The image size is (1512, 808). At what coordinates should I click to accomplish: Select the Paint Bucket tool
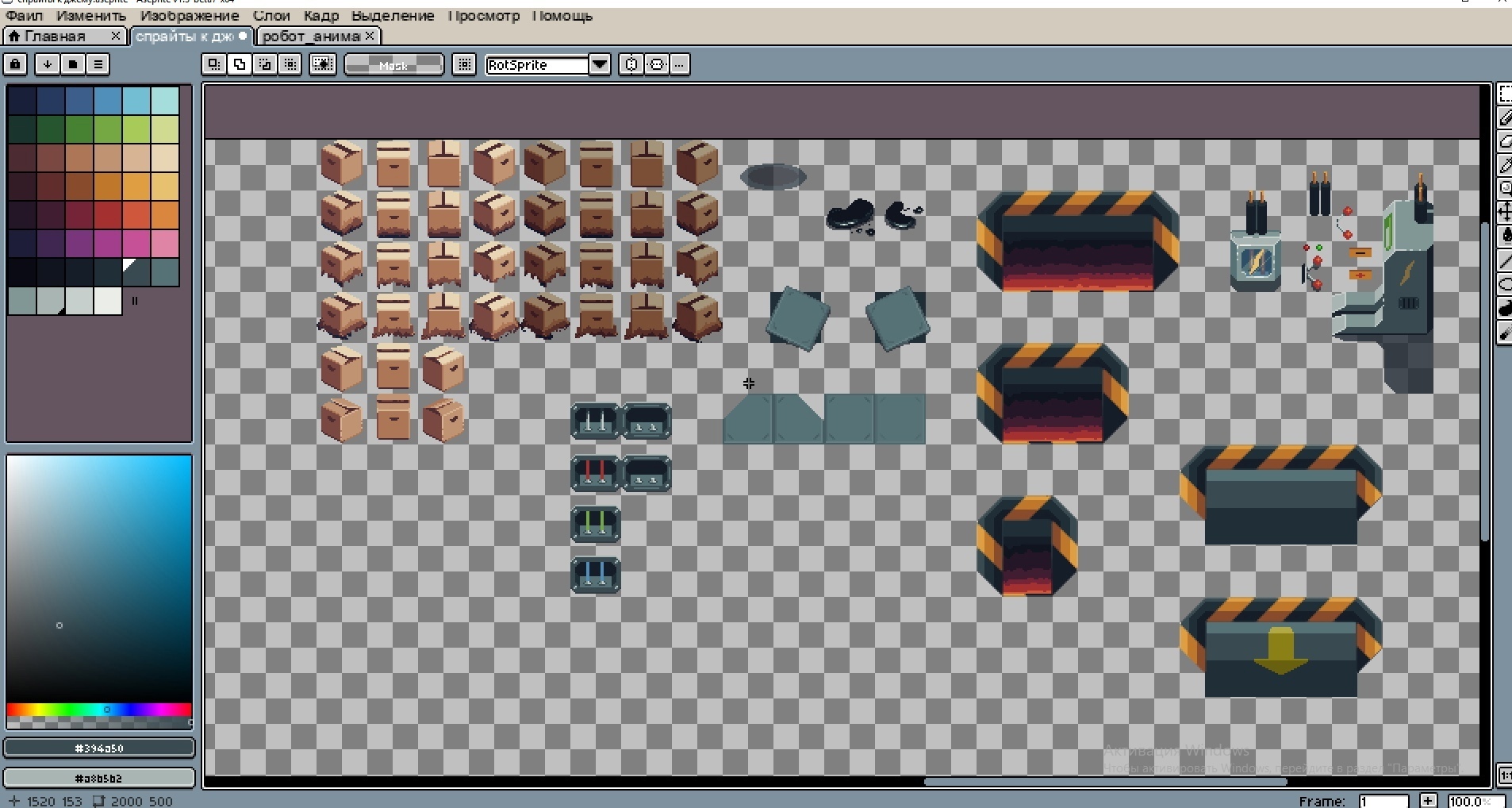point(1504,236)
